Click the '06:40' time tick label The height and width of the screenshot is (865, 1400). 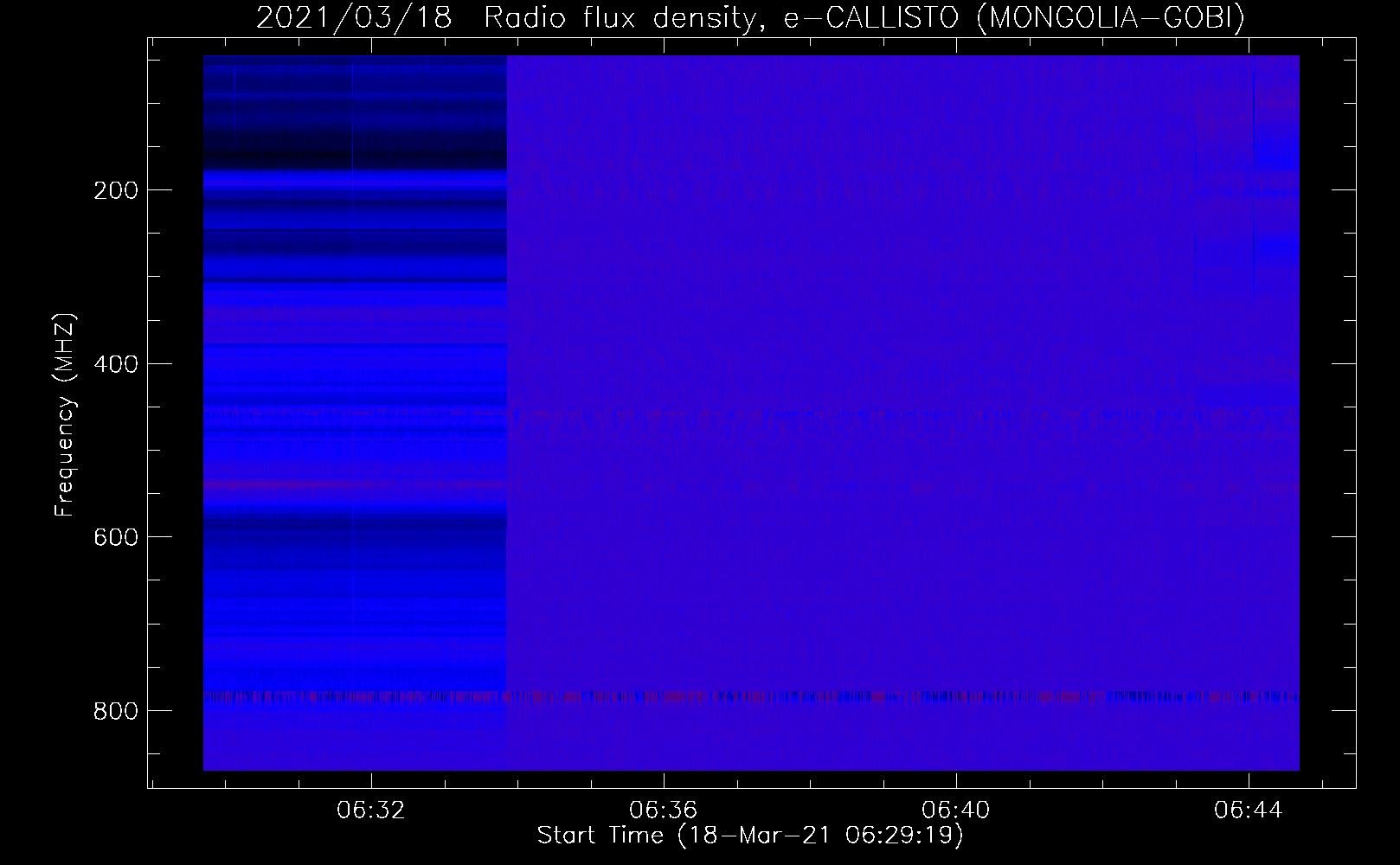tap(956, 811)
